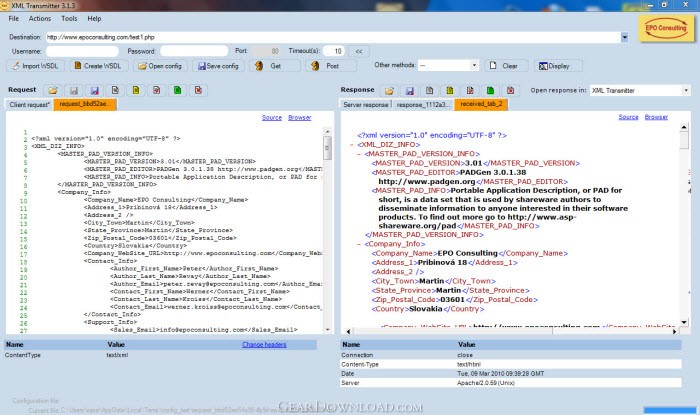Screen dimensions: 700x415
Task: Collapse the XML_DIZ_INFO node in response
Action: 352,145
